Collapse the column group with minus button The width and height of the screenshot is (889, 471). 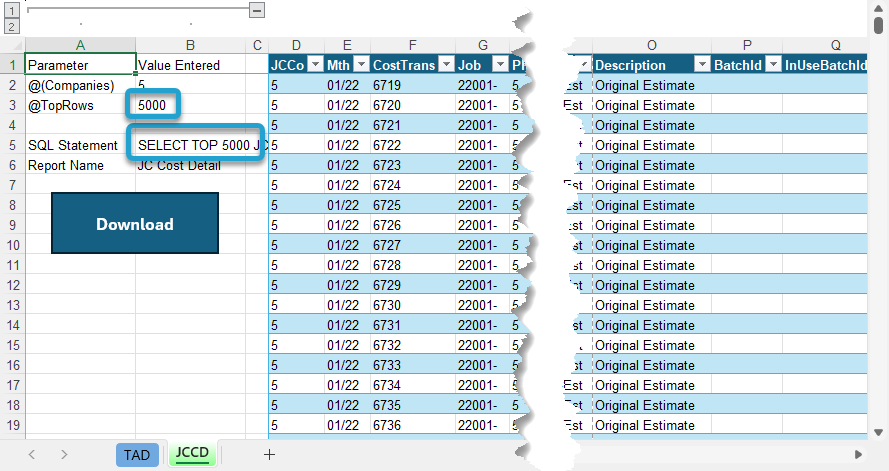[x=257, y=10]
